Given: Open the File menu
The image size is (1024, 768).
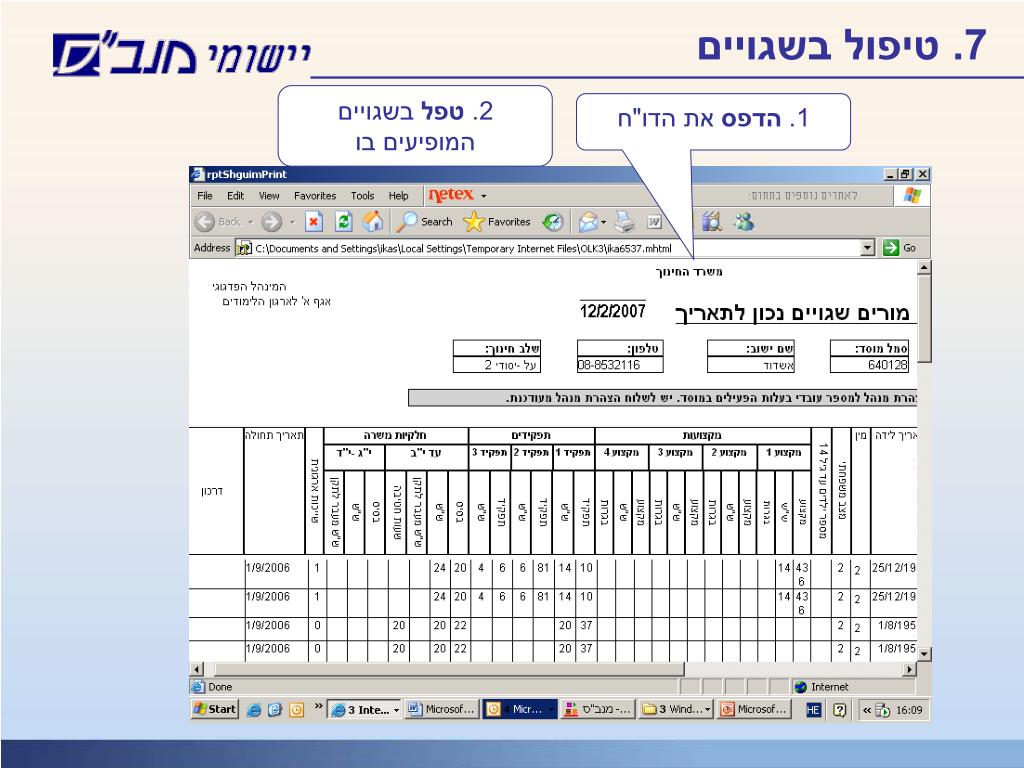Looking at the screenshot, I should (204, 195).
